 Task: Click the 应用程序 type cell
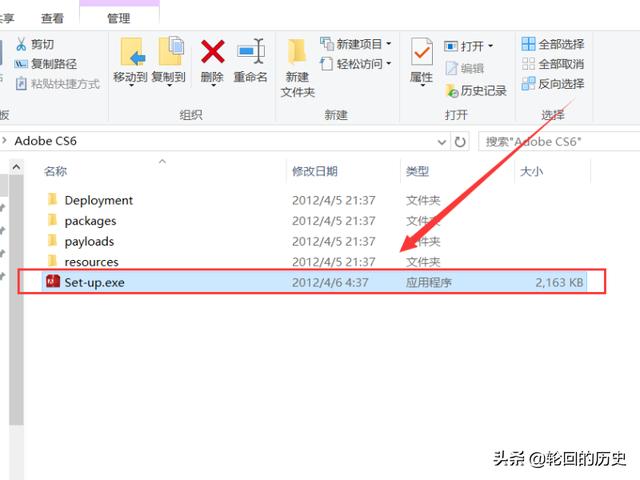tap(429, 282)
